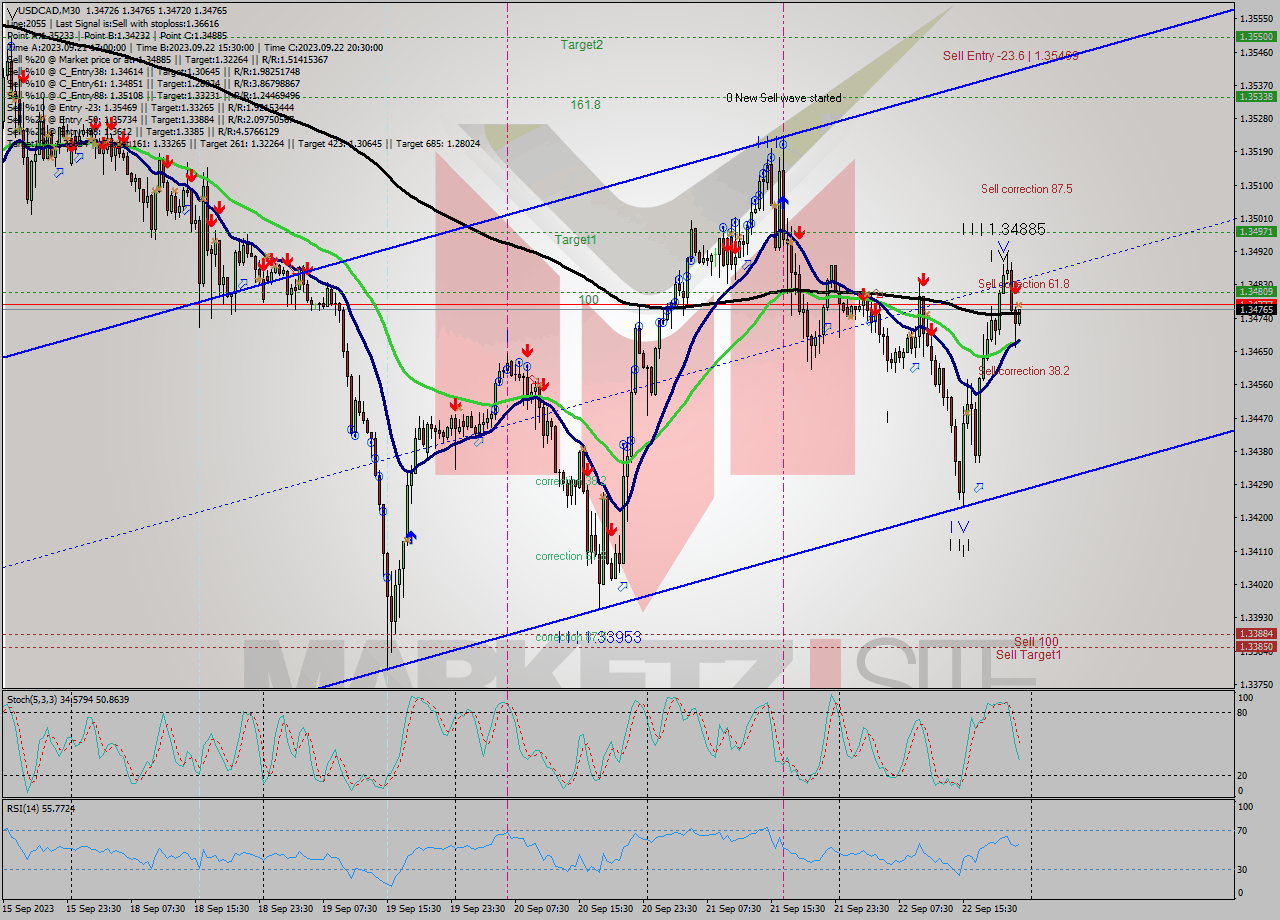Click the green Target1 label

576,240
